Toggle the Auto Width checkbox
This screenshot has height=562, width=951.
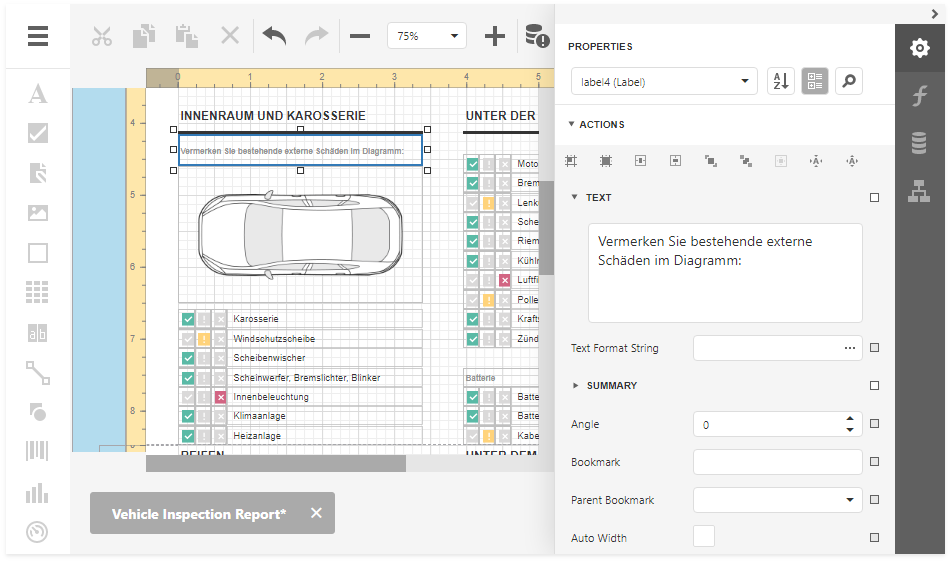pos(704,537)
